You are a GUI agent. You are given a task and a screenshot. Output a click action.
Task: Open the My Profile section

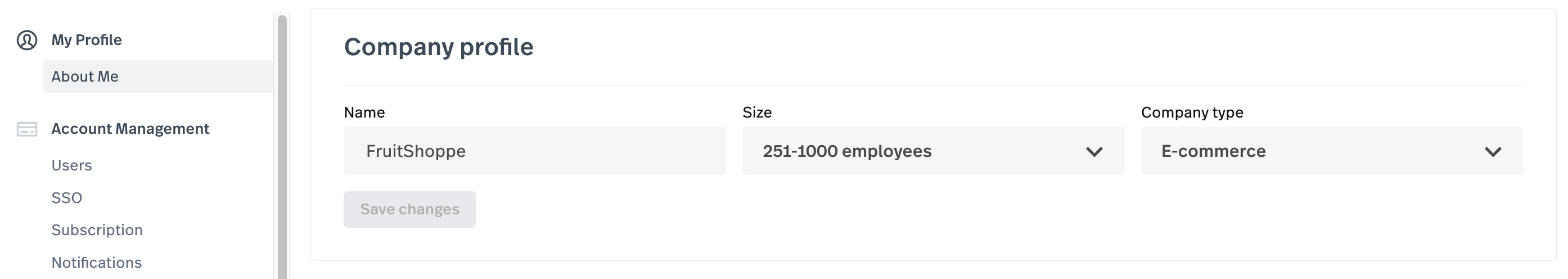point(87,40)
